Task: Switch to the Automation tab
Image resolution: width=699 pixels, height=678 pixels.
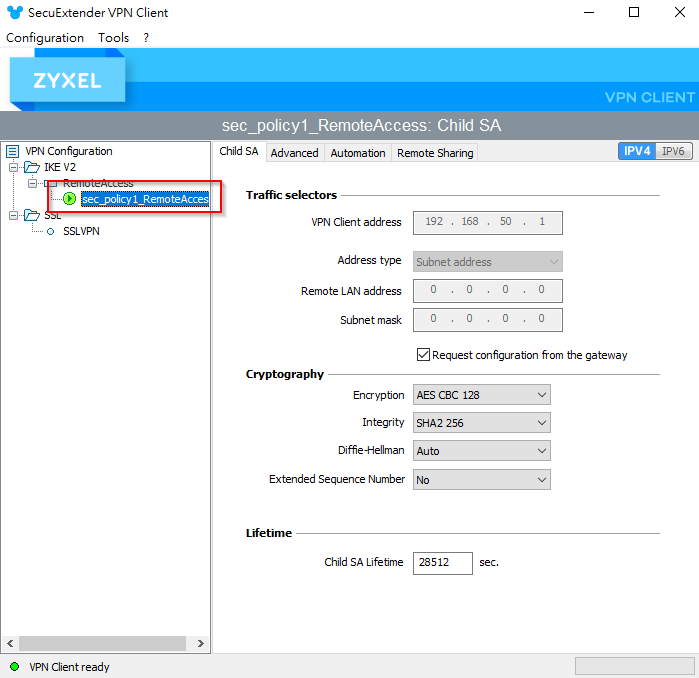Action: 358,153
